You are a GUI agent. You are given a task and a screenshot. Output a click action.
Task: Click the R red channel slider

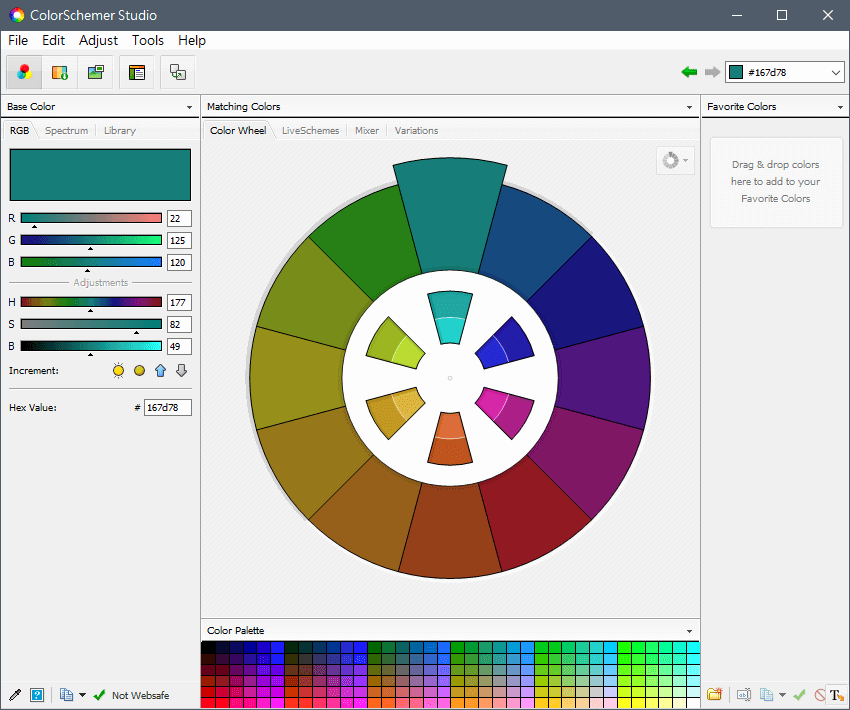tap(91, 218)
